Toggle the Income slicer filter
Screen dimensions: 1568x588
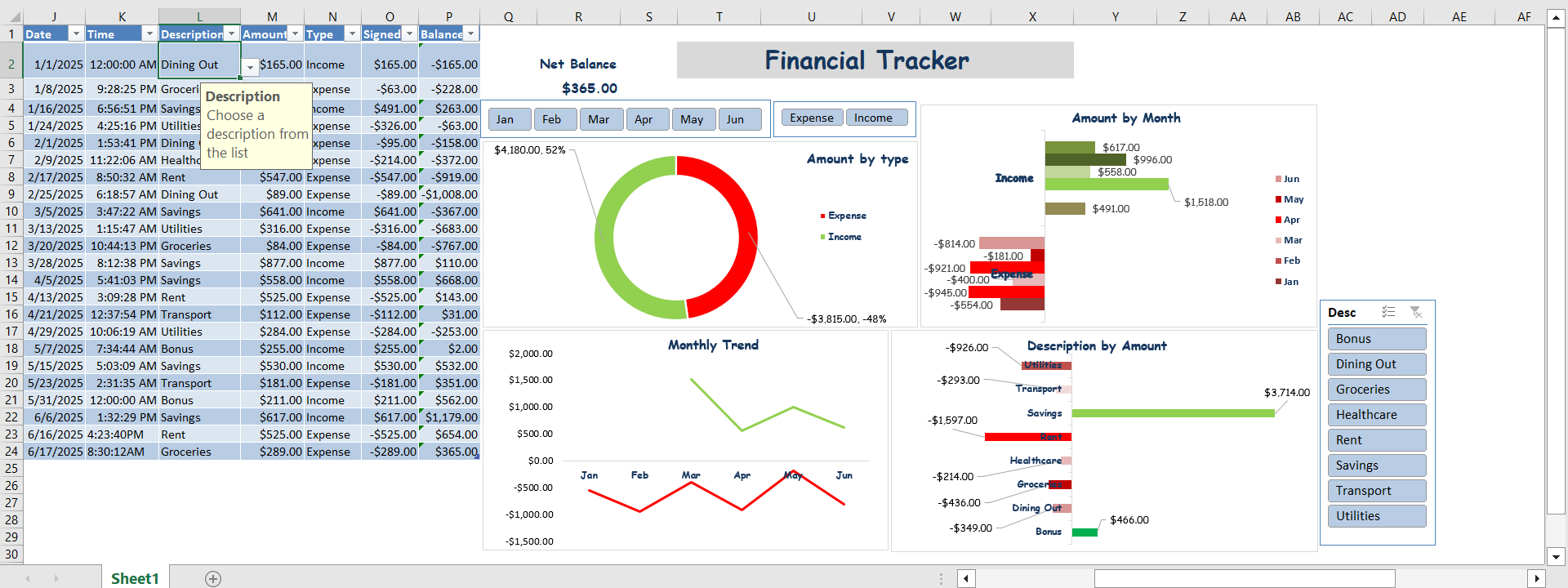point(876,118)
